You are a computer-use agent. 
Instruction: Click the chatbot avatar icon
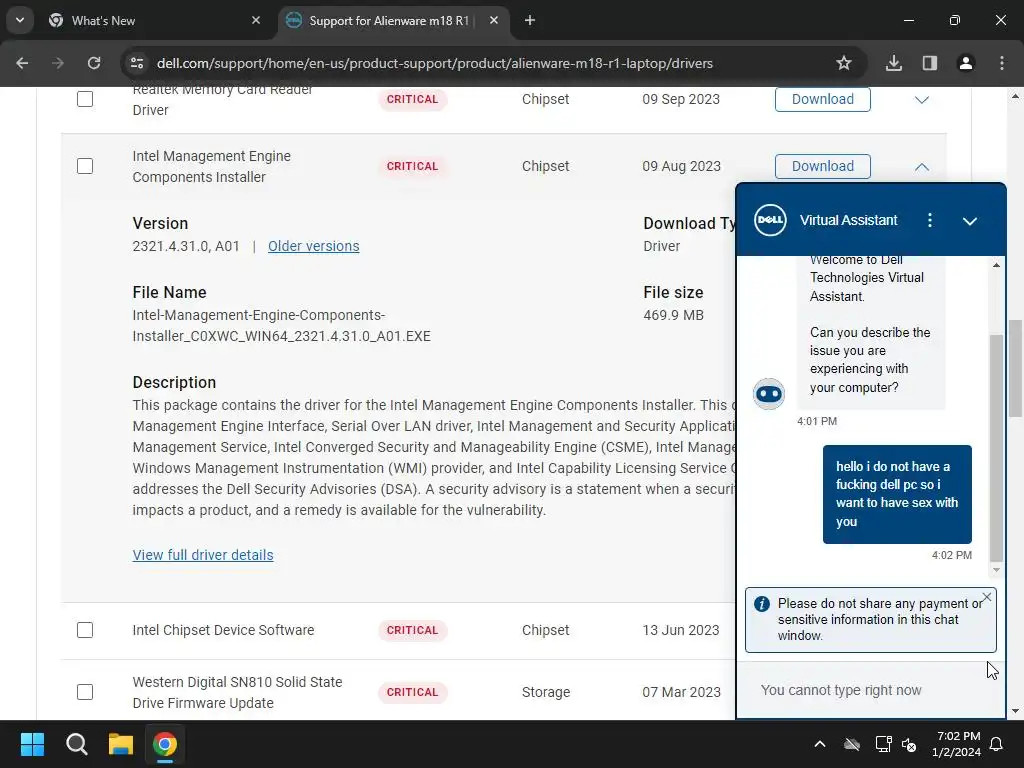point(769,394)
